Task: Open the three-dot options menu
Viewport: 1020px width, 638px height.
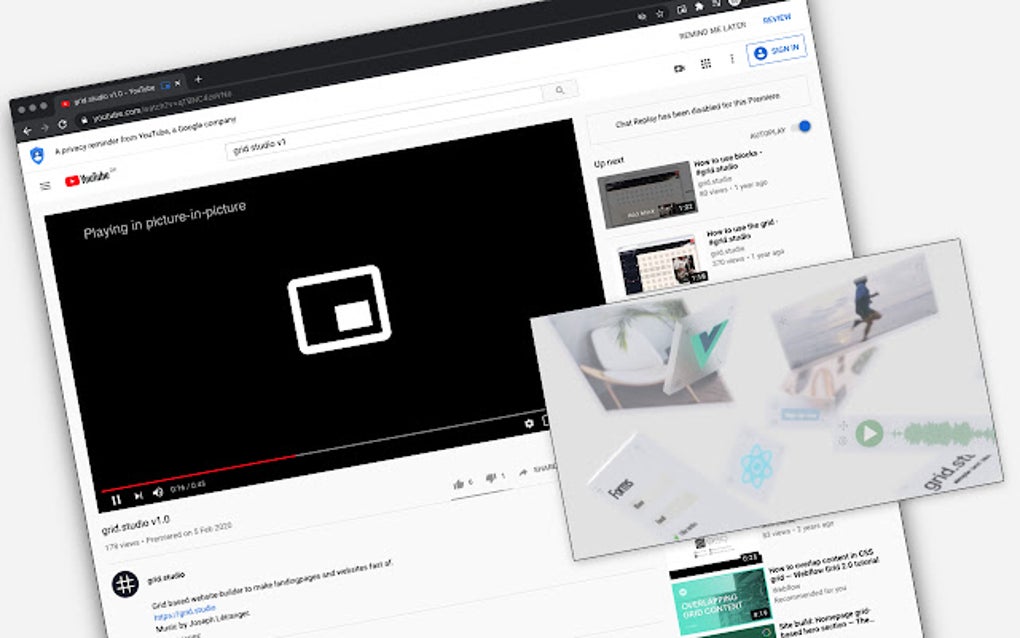Action: coord(732,57)
